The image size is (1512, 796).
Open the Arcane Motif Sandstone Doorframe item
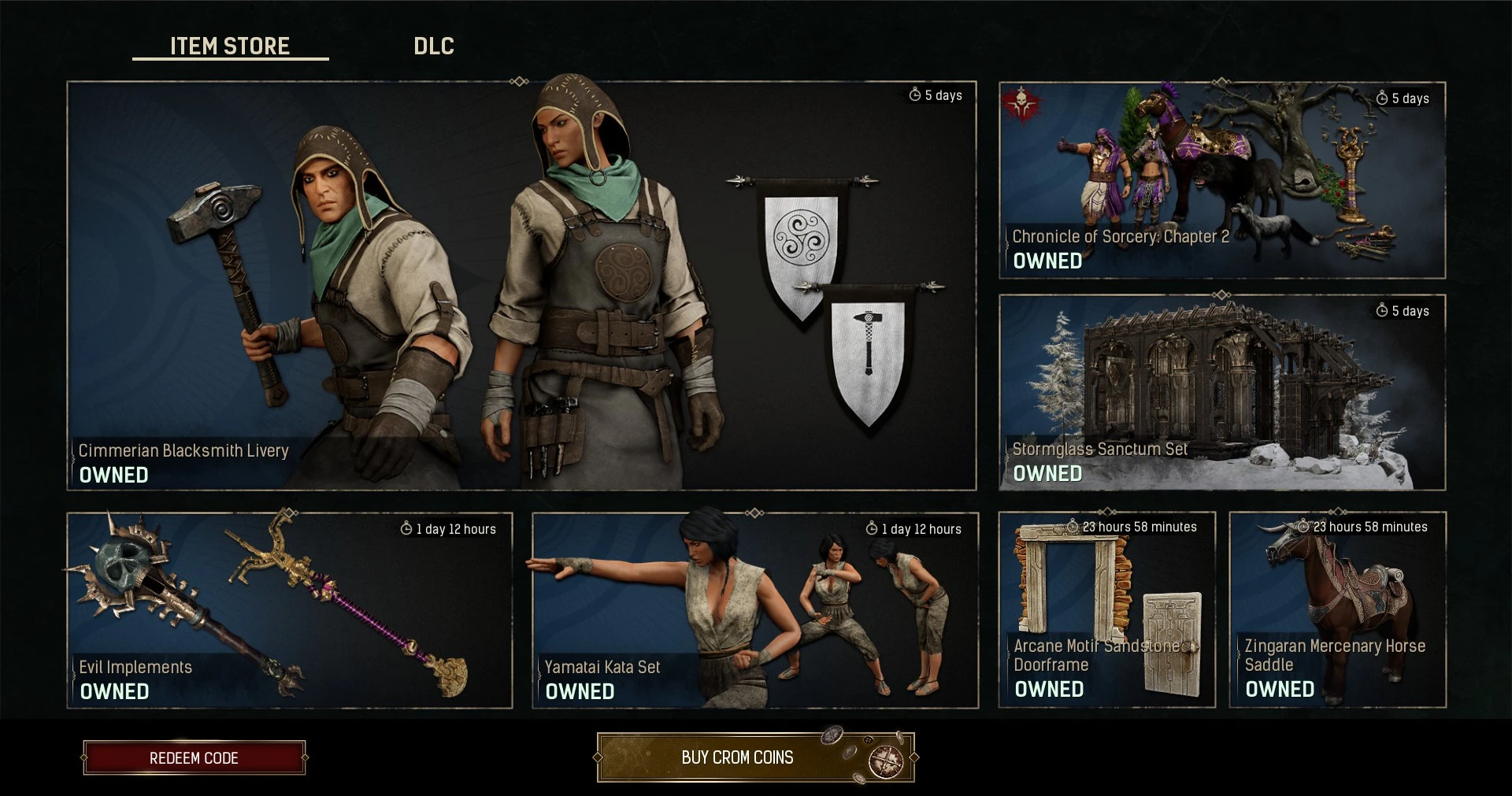click(1107, 610)
